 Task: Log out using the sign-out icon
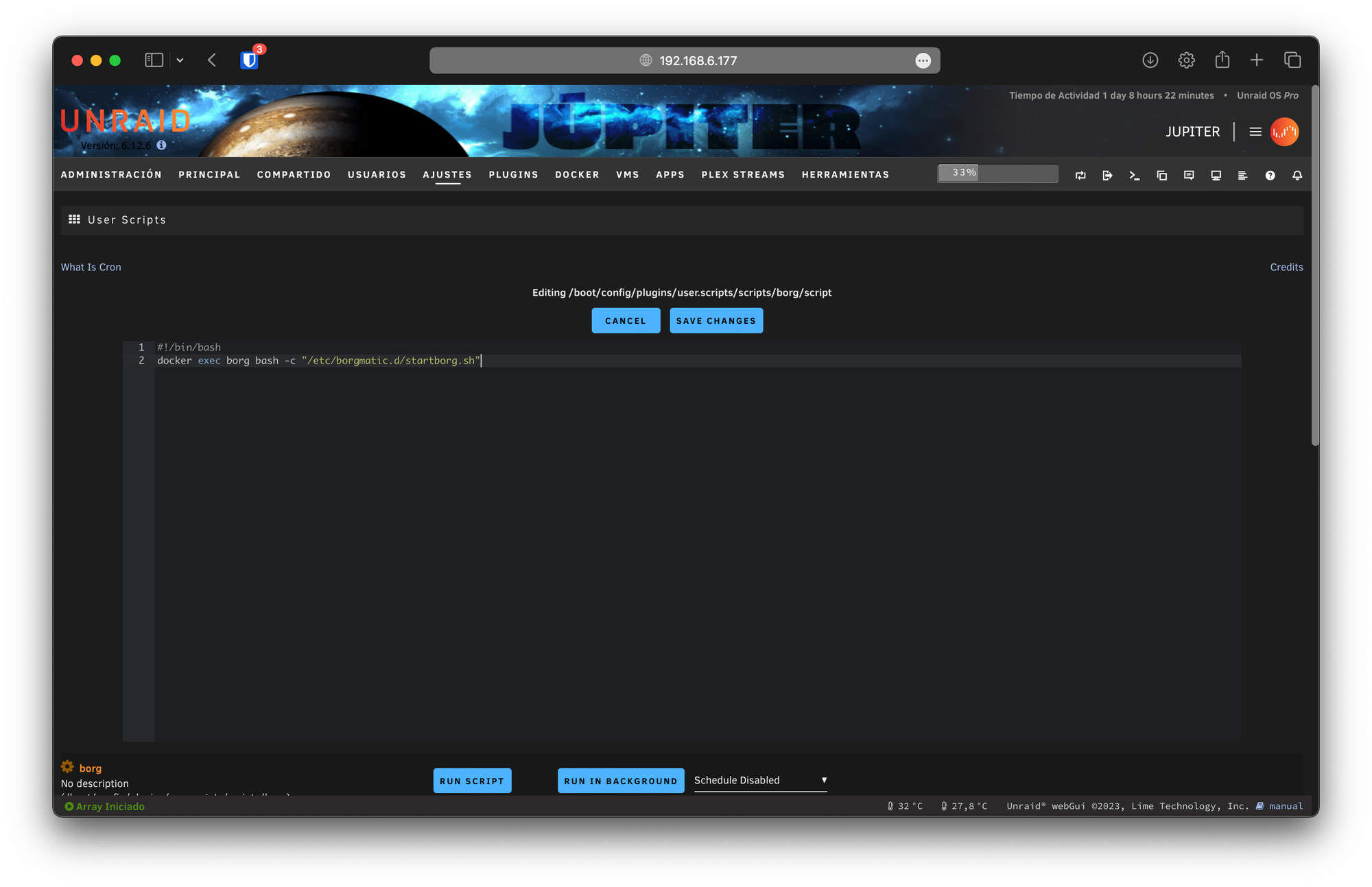tap(1107, 176)
